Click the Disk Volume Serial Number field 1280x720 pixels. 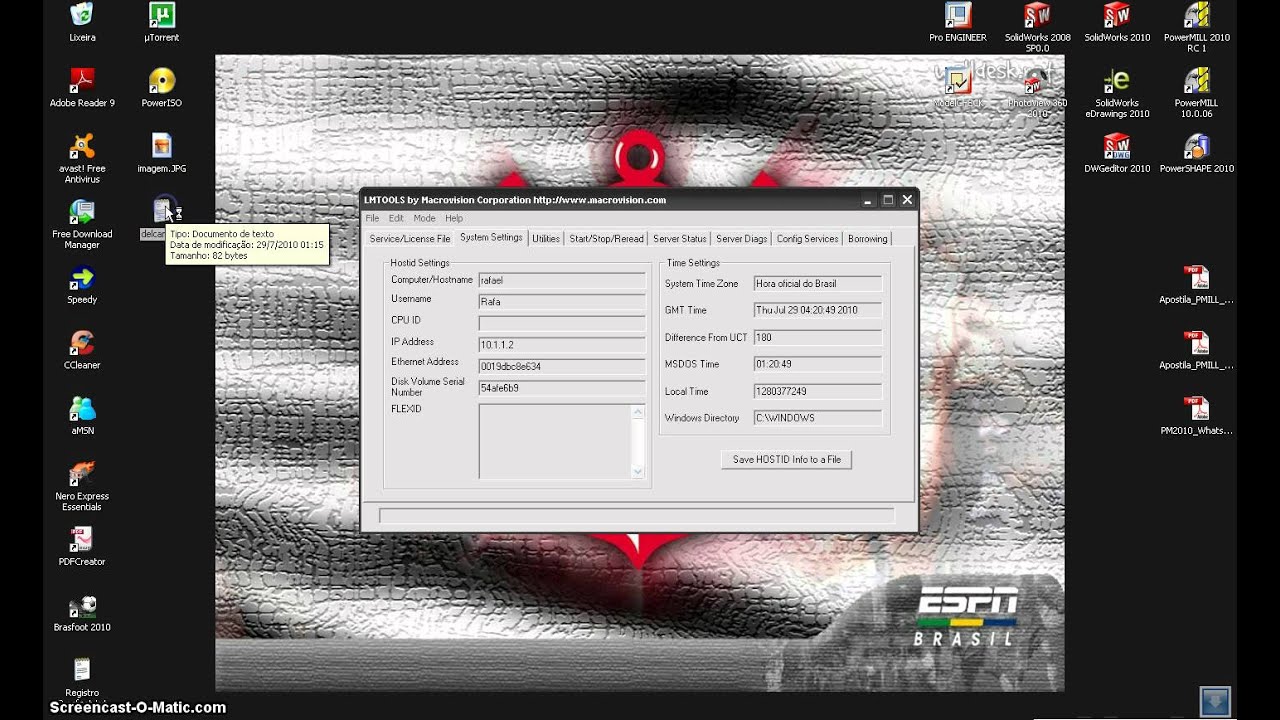pyautogui.click(x=562, y=388)
